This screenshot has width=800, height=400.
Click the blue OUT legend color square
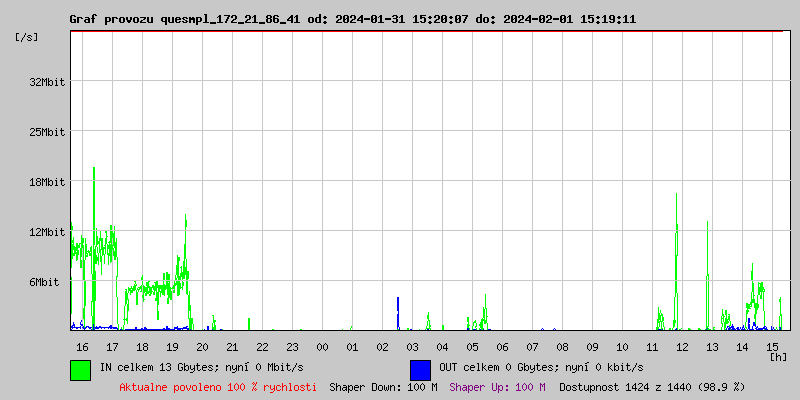coord(420,369)
